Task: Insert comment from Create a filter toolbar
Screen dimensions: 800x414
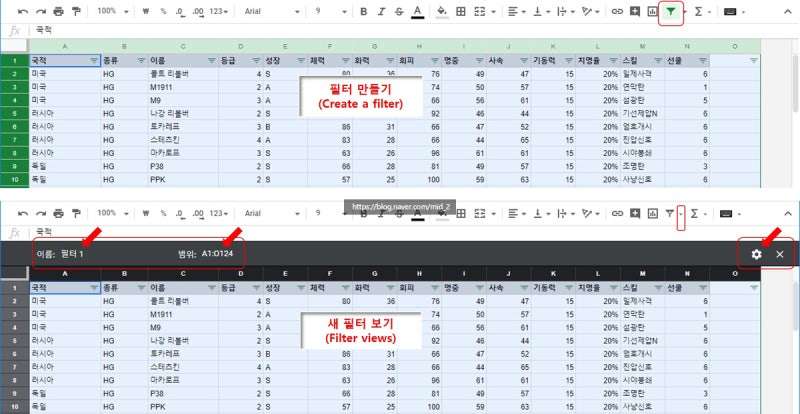Action: pyautogui.click(x=635, y=11)
